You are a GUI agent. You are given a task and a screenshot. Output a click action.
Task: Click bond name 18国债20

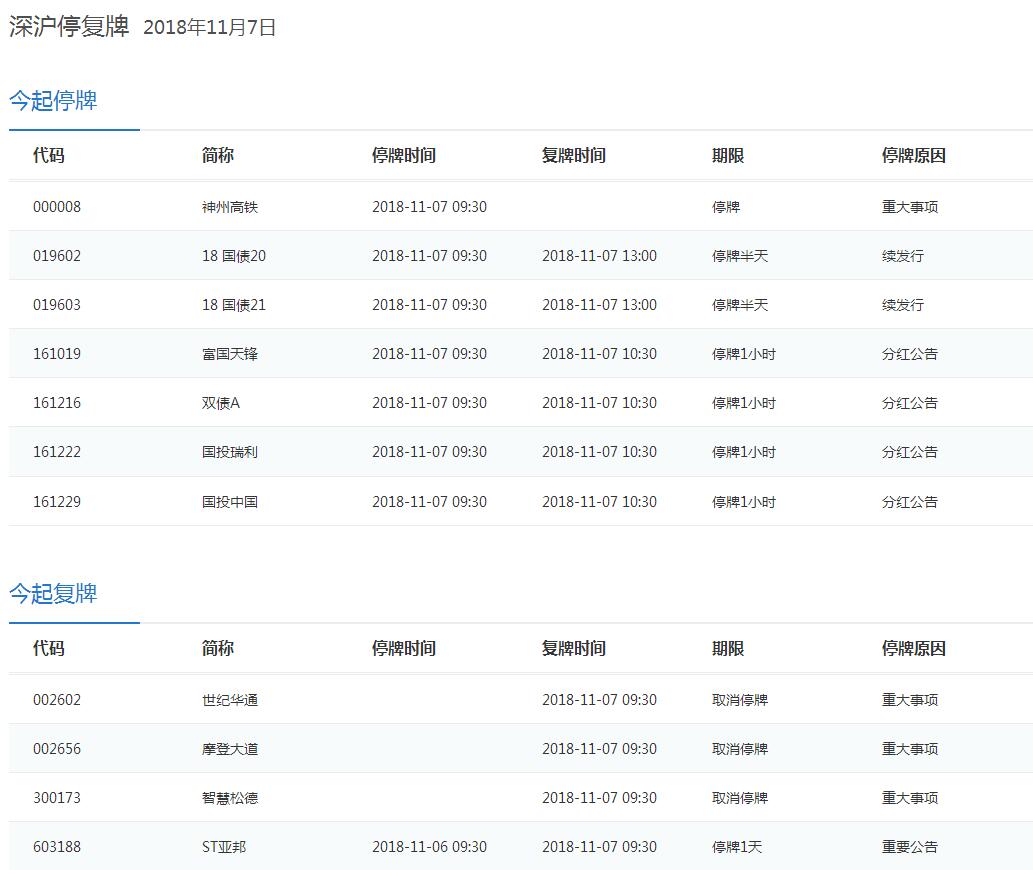click(x=234, y=256)
